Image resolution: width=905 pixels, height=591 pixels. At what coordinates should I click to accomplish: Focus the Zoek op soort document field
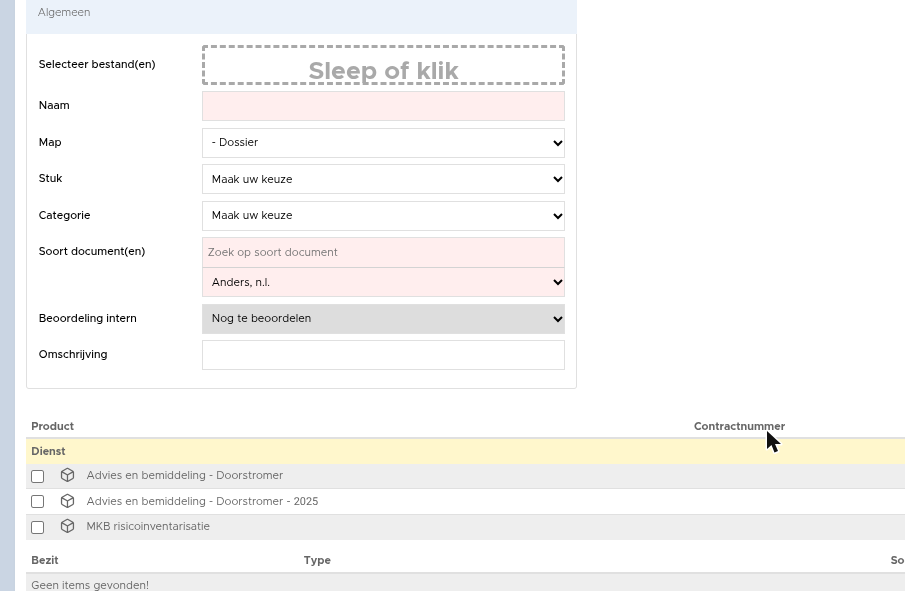point(383,252)
